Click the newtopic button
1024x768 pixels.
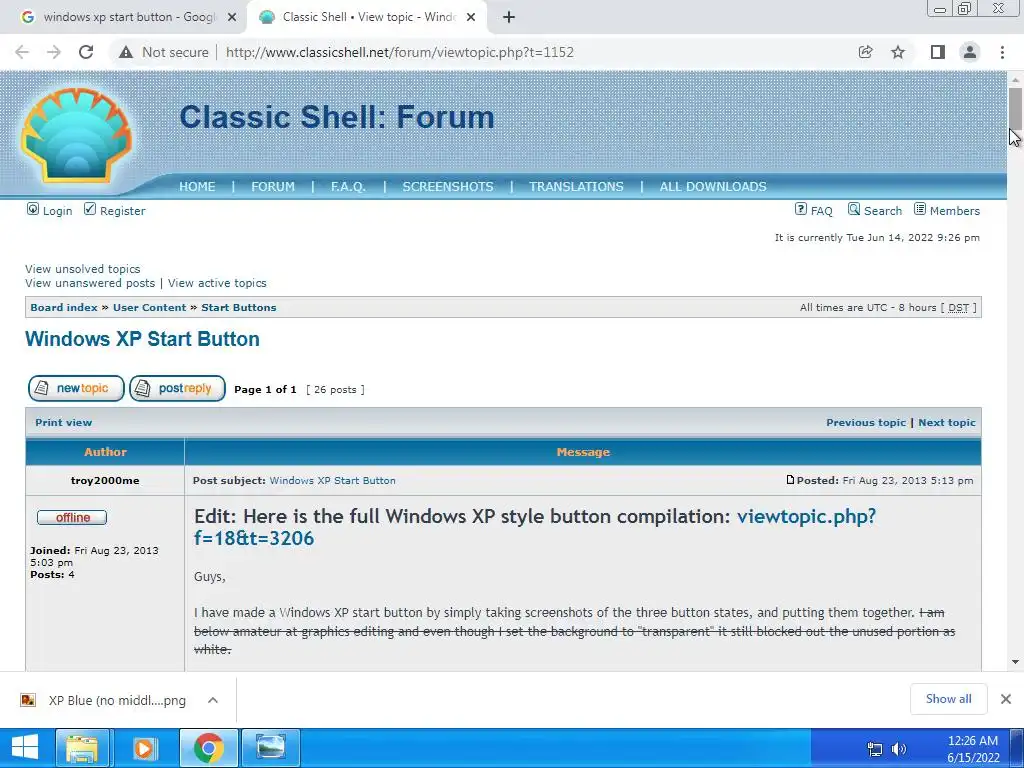pyautogui.click(x=76, y=389)
